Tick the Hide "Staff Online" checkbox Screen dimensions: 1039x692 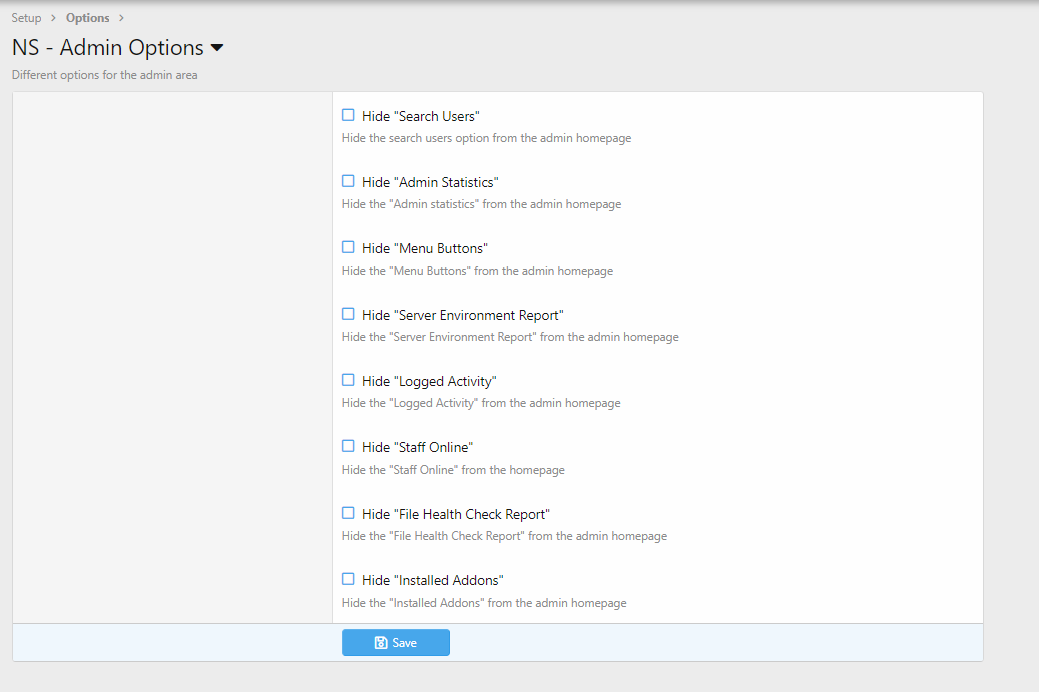coord(348,446)
